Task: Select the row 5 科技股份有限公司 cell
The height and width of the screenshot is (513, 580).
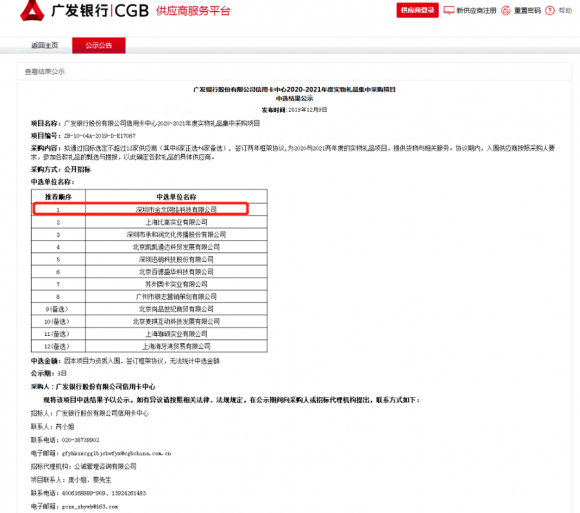Action: pos(176,259)
